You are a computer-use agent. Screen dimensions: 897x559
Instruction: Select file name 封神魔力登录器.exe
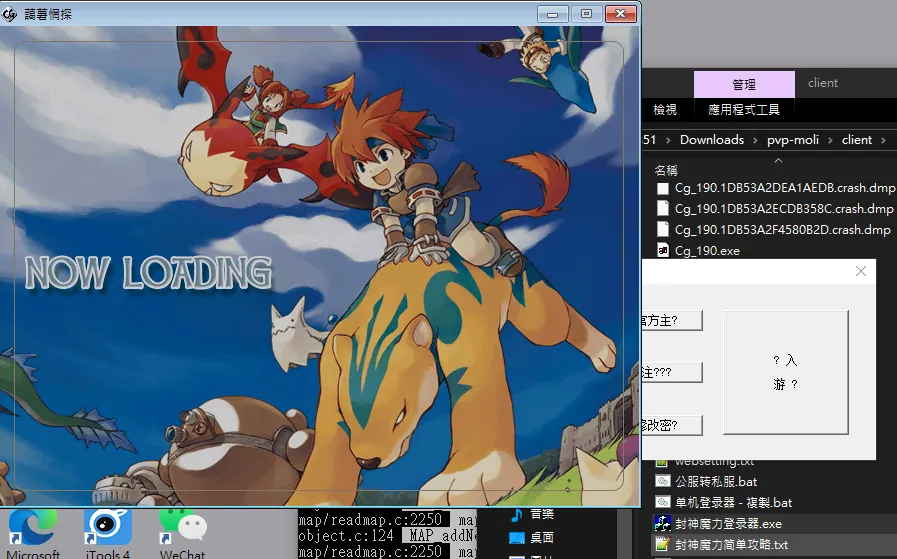pyautogui.click(x=728, y=523)
